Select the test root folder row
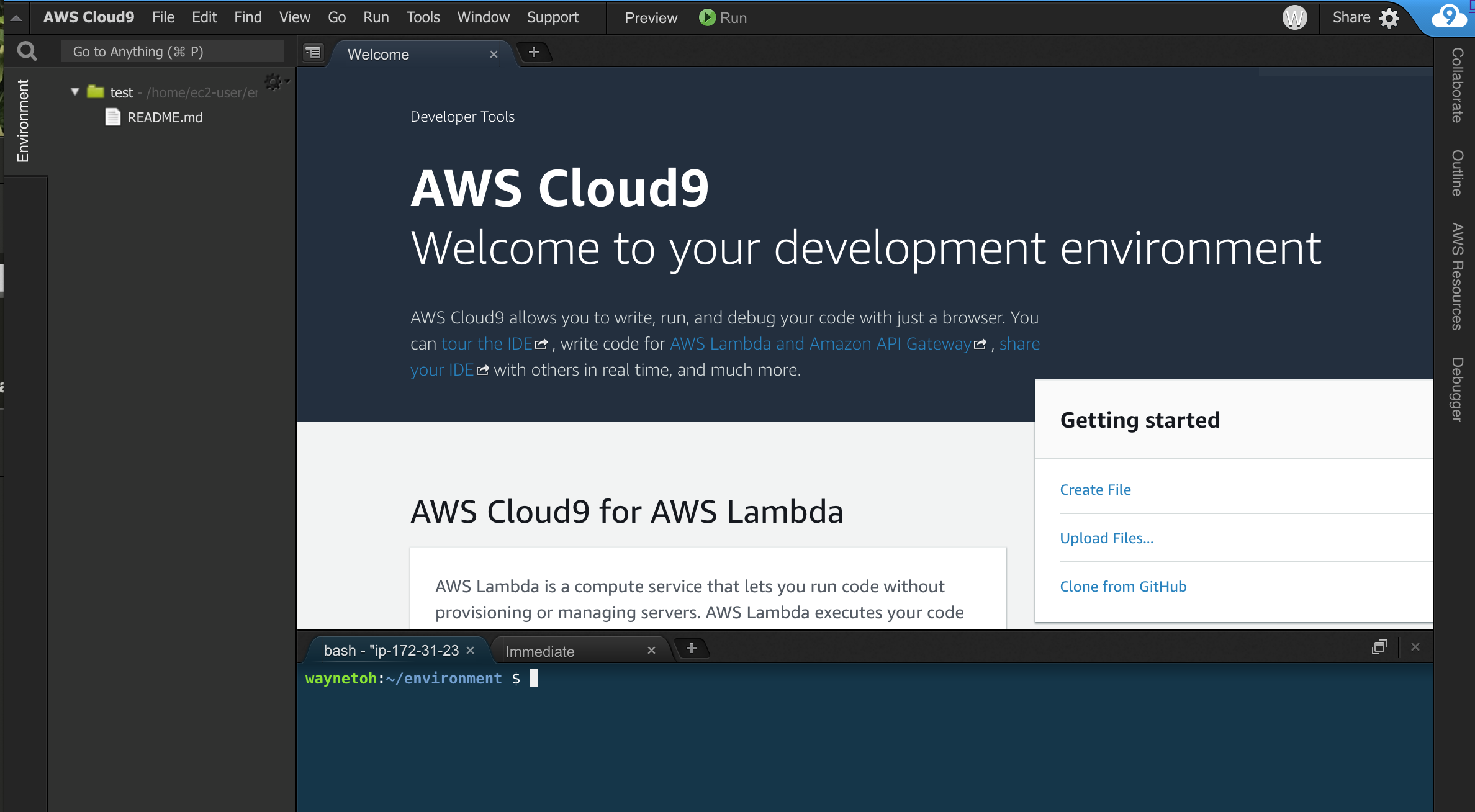The image size is (1475, 812). point(172,92)
